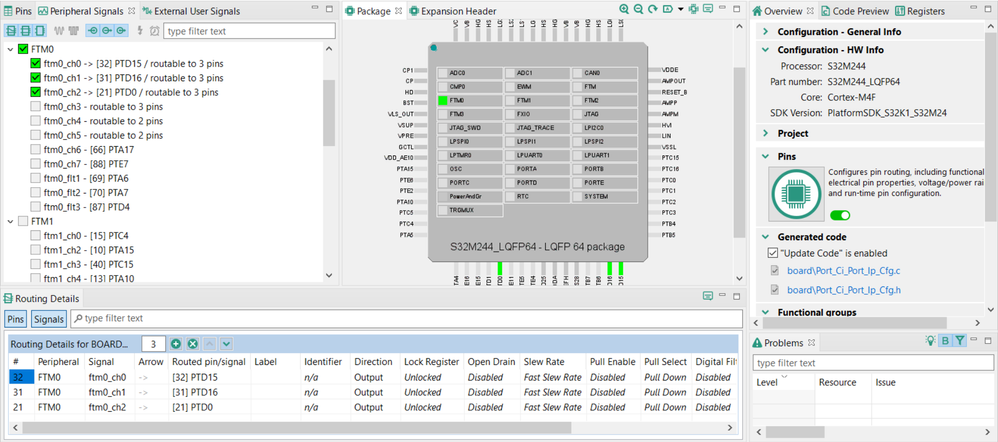This screenshot has width=998, height=442.
Task: Open the Code Preview tab
Action: pyautogui.click(x=856, y=11)
